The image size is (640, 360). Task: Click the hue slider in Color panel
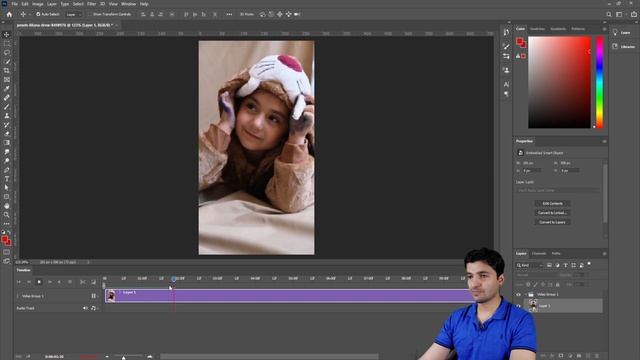(600, 82)
